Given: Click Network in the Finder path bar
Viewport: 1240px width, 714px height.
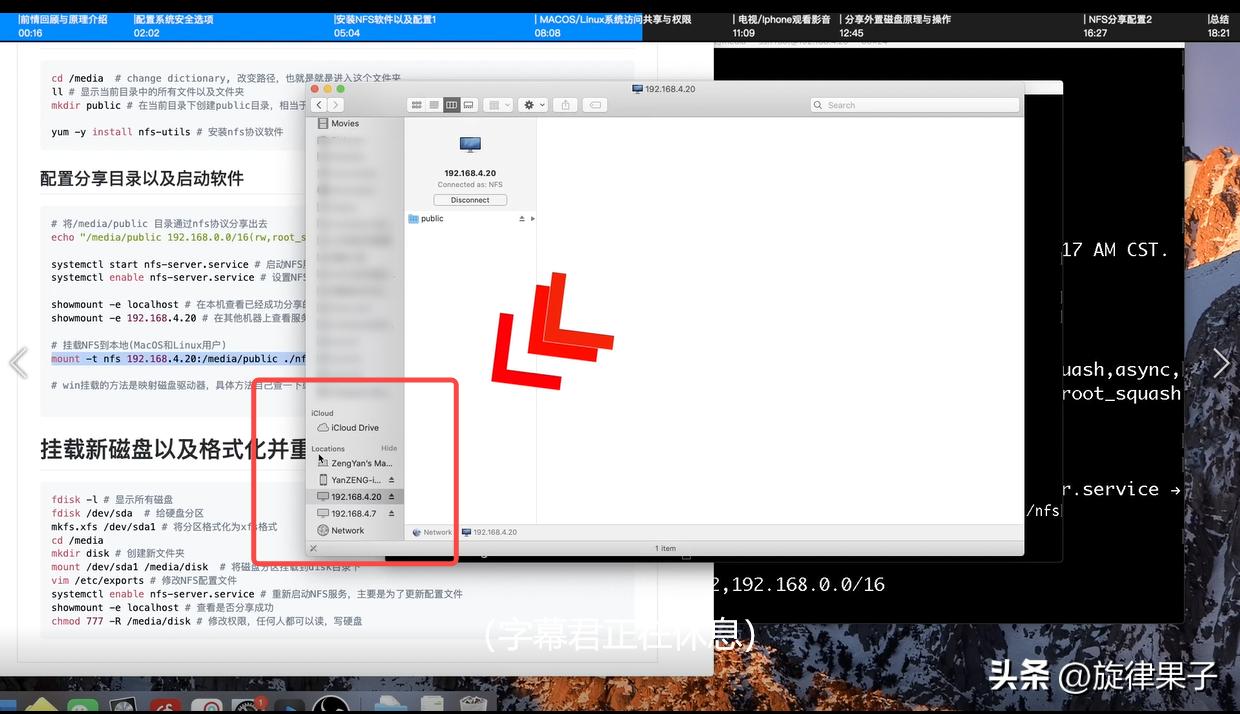Looking at the screenshot, I should click(x=432, y=532).
